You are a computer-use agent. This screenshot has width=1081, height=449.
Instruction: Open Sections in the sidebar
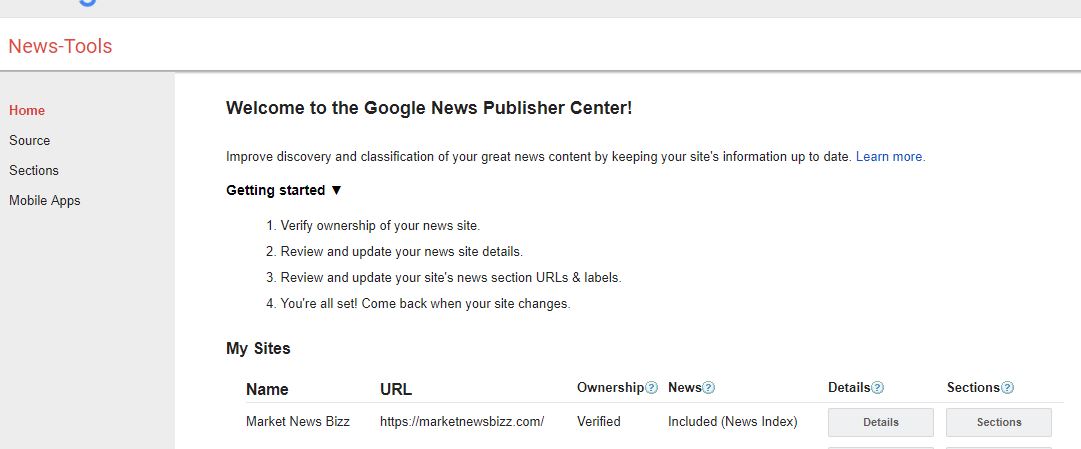coord(34,170)
